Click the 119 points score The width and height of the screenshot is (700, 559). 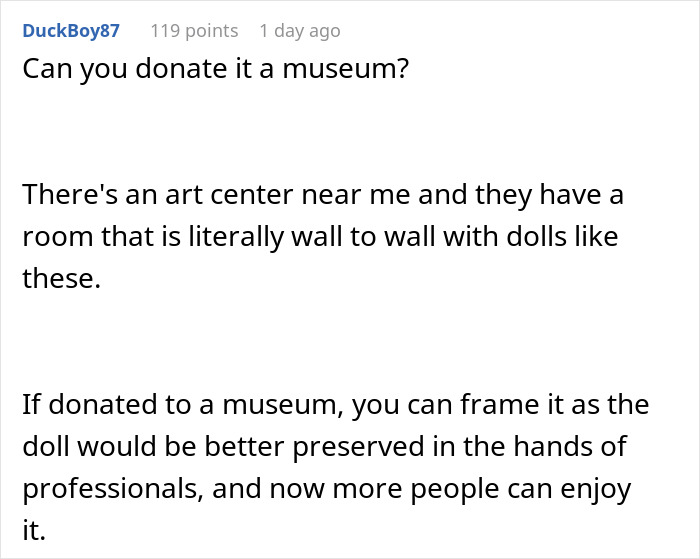[194, 31]
